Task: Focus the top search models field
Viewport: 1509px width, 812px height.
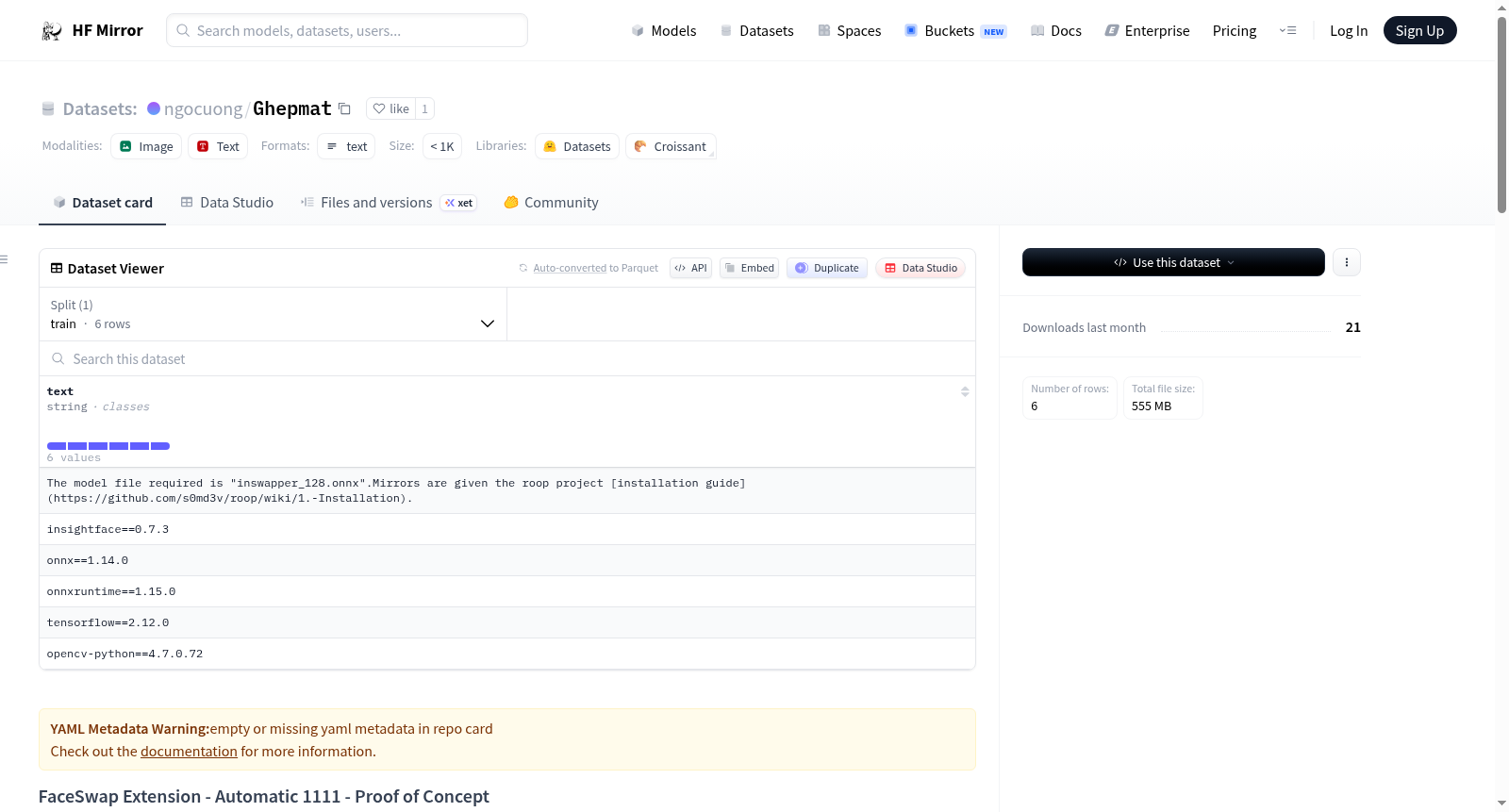Action: click(x=347, y=30)
